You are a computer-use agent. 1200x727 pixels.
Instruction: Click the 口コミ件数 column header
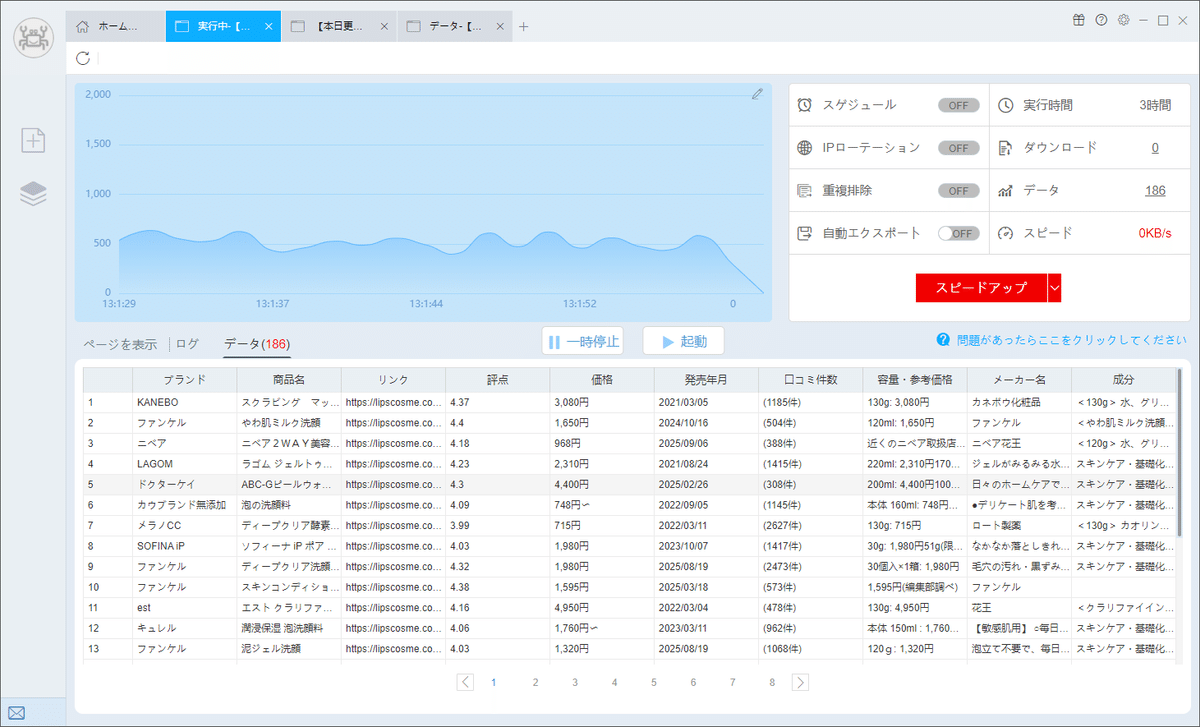tap(811, 380)
